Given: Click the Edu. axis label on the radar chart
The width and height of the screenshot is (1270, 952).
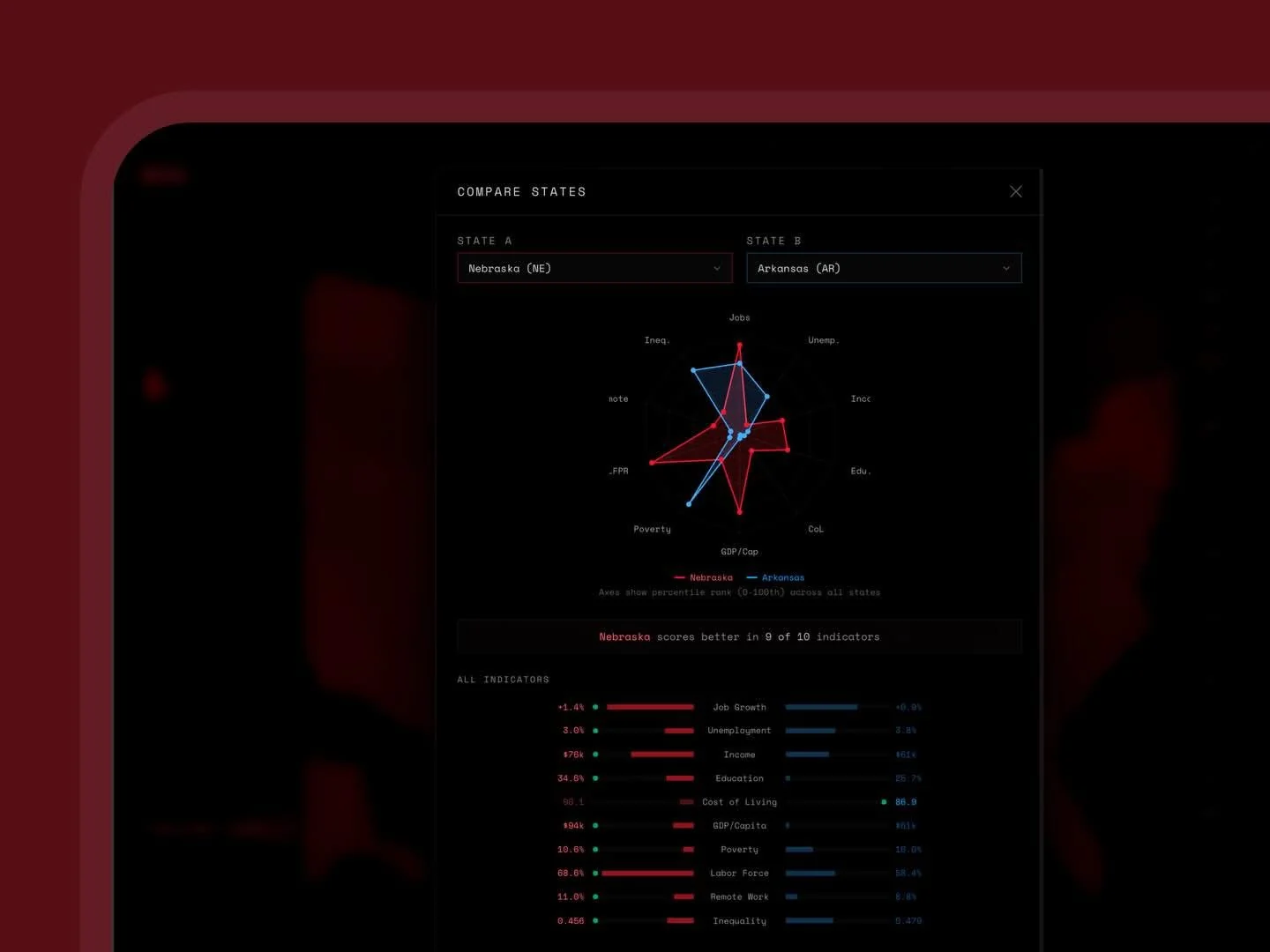Looking at the screenshot, I should tap(861, 471).
